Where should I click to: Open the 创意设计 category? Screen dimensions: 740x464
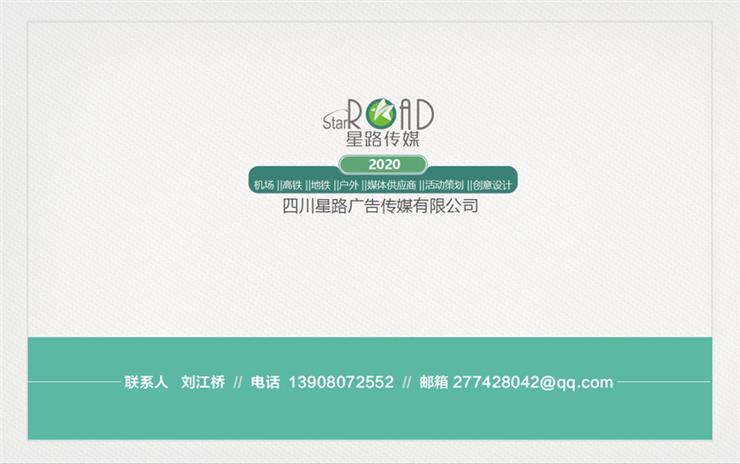click(x=492, y=185)
